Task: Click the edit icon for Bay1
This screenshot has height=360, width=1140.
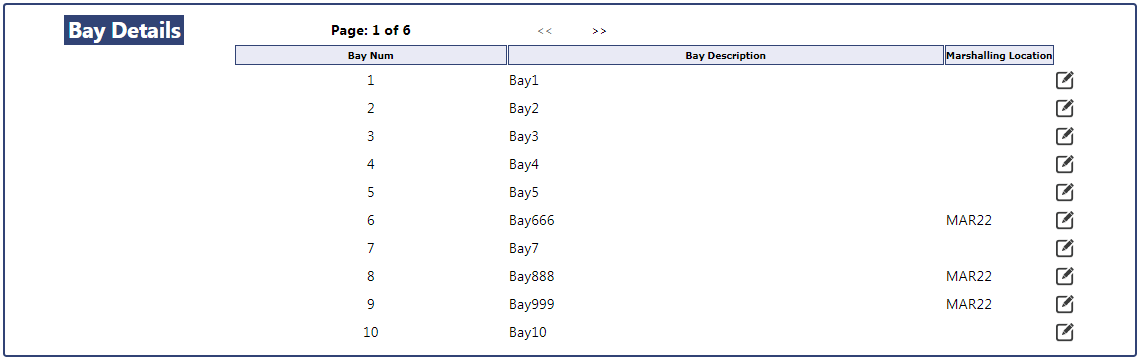Action: pyautogui.click(x=1064, y=80)
